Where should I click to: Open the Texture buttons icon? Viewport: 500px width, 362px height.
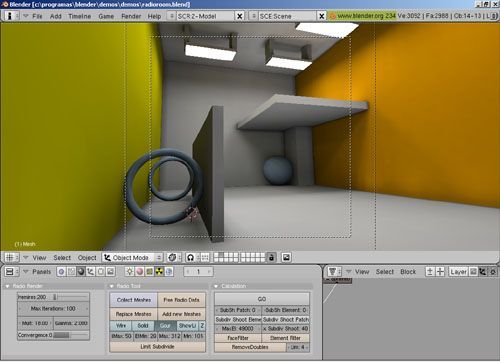pyautogui.click(x=149, y=272)
